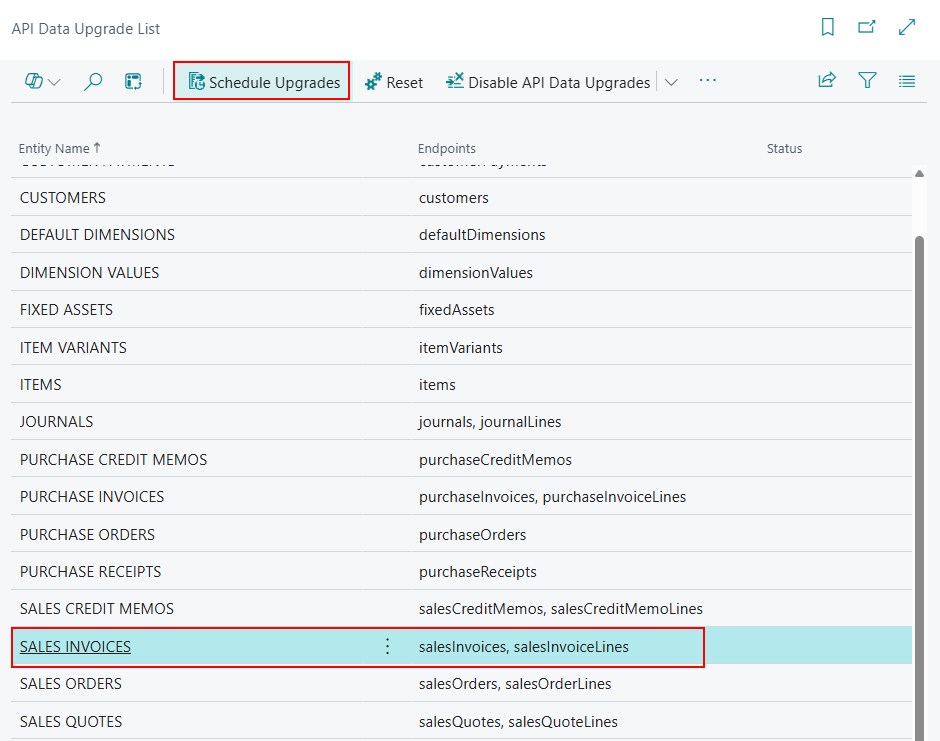Open the Copilot dropdown in the toolbar
The height and width of the screenshot is (741, 940).
pyautogui.click(x=42, y=81)
